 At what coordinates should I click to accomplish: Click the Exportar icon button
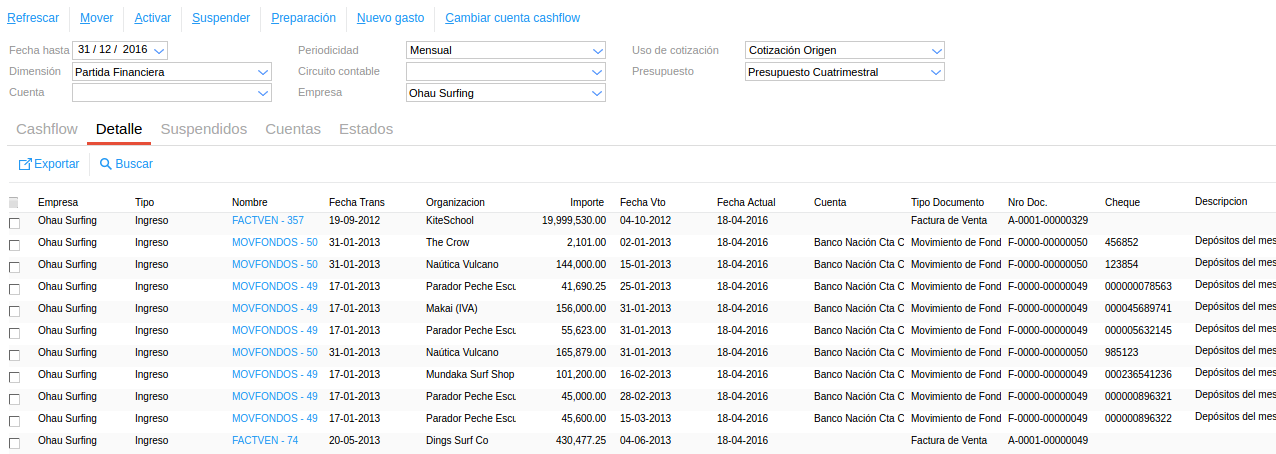click(26, 163)
